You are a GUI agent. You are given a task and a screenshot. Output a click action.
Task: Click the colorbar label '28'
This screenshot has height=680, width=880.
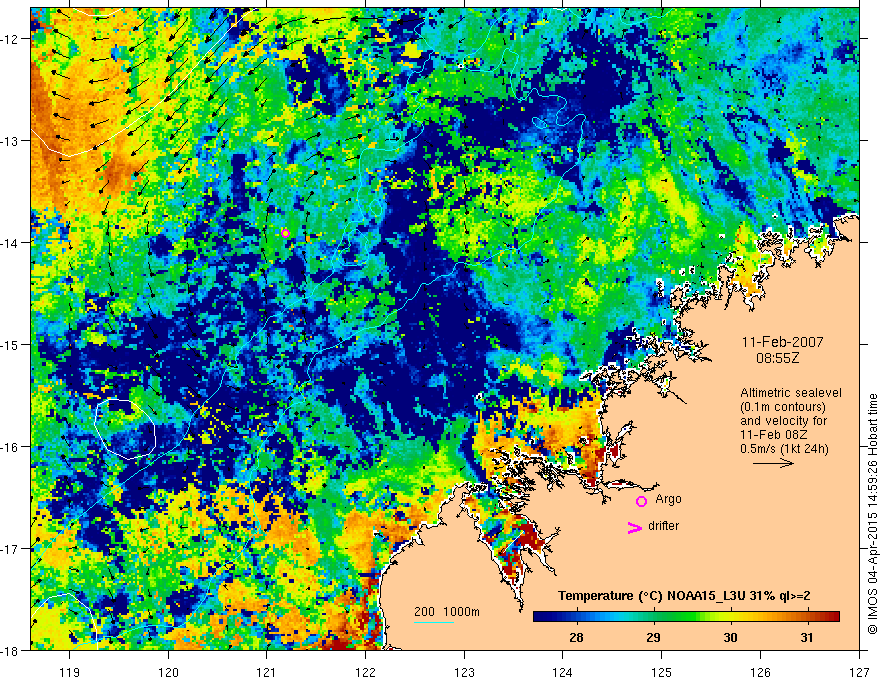[x=576, y=637]
